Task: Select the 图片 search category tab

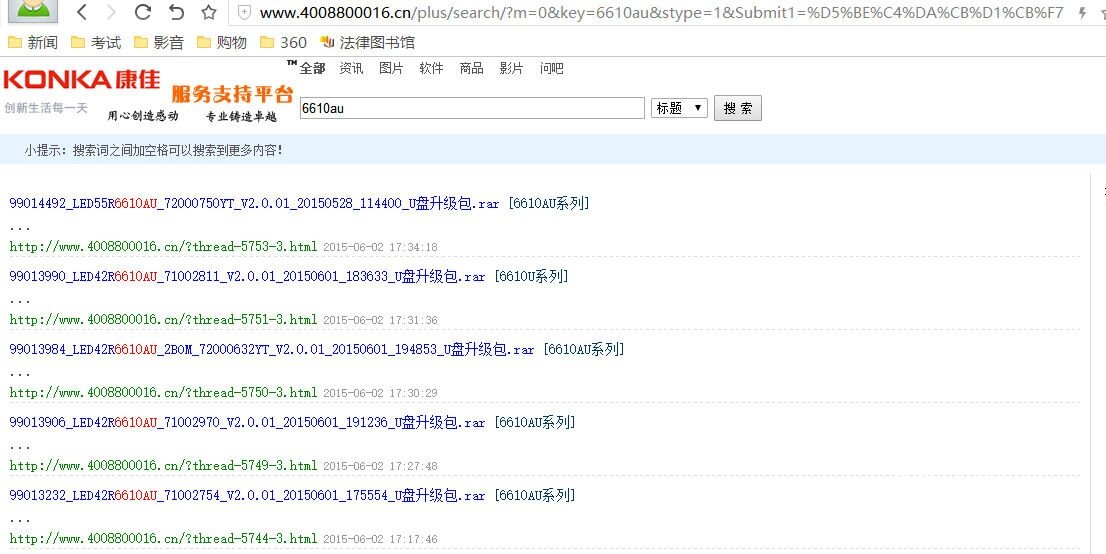Action: [391, 68]
